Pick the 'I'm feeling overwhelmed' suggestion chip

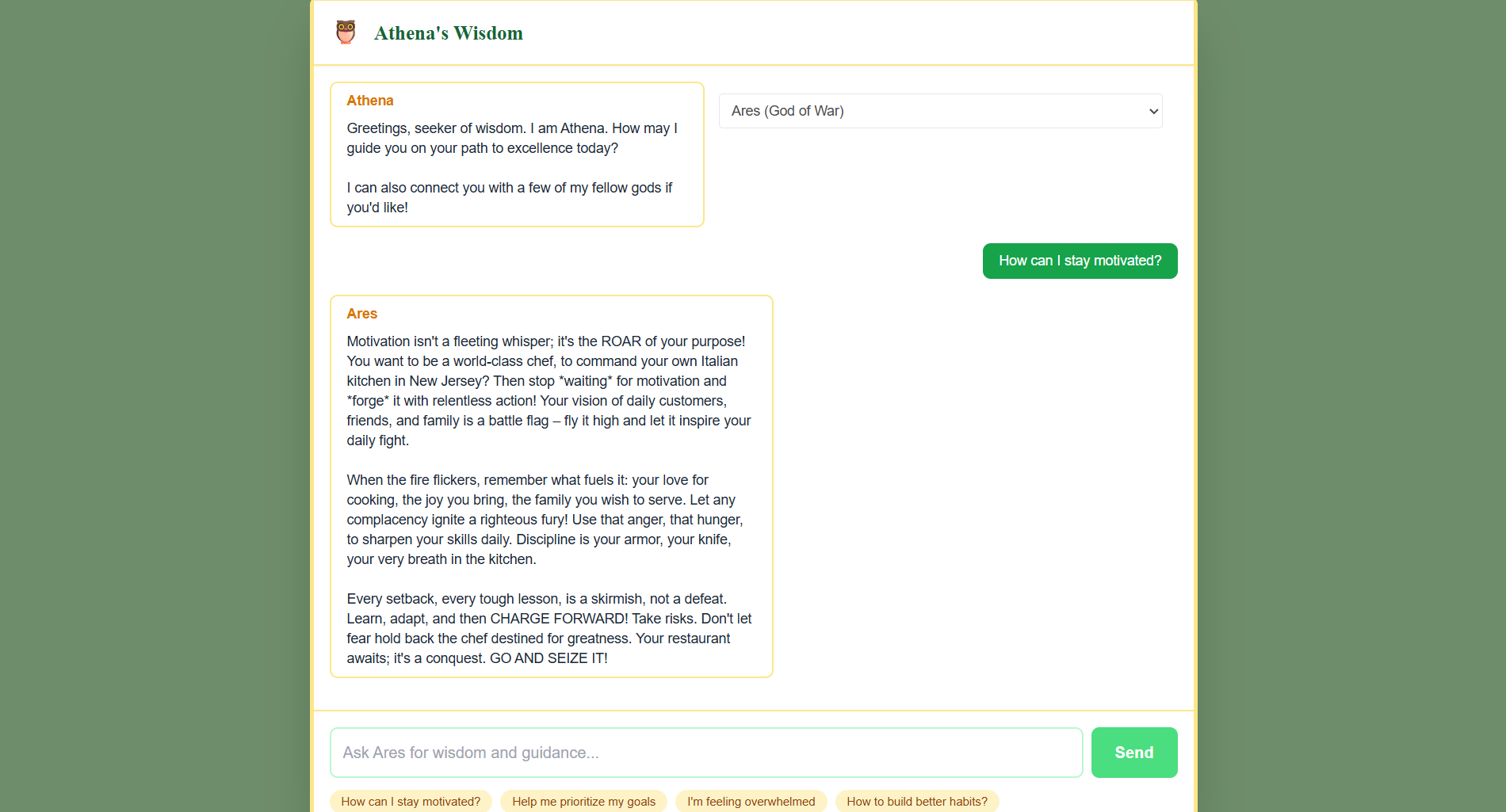pyautogui.click(x=751, y=801)
